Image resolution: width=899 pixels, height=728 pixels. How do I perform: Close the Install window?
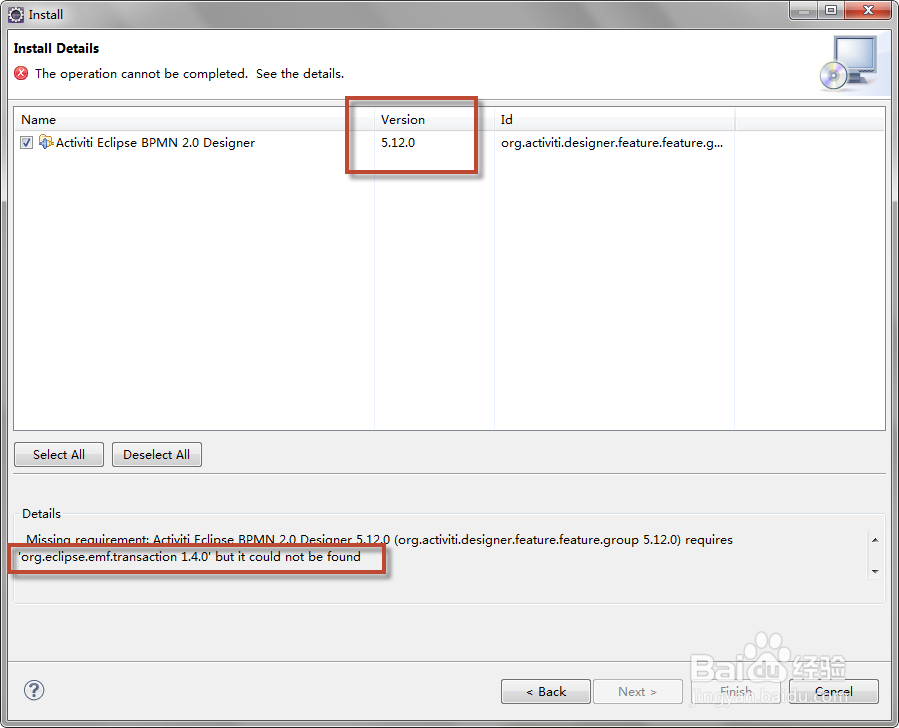tap(869, 10)
